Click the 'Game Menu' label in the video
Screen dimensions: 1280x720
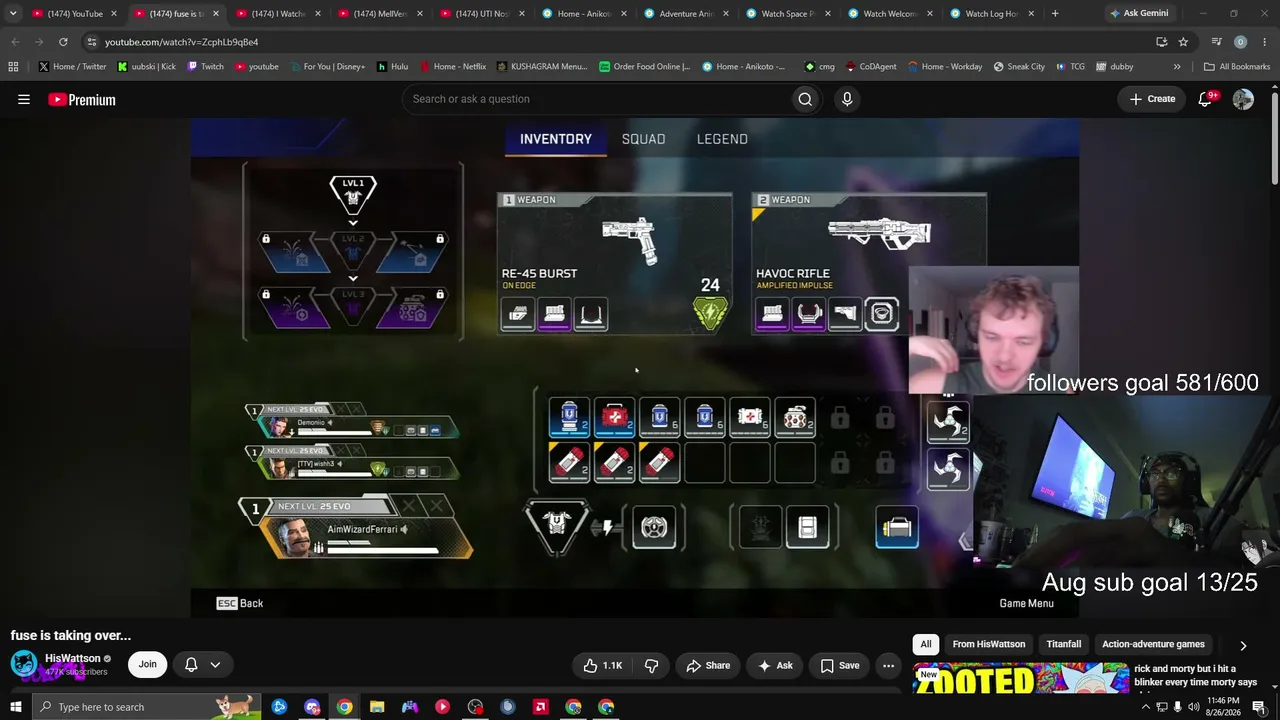[1027, 603]
